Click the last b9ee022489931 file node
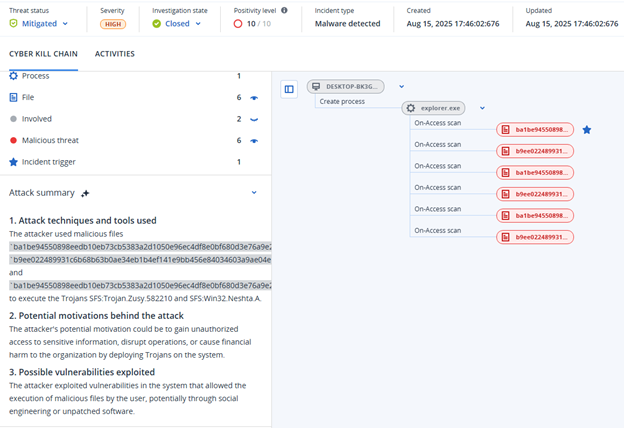Screen dimensions: 624x428 (536, 237)
